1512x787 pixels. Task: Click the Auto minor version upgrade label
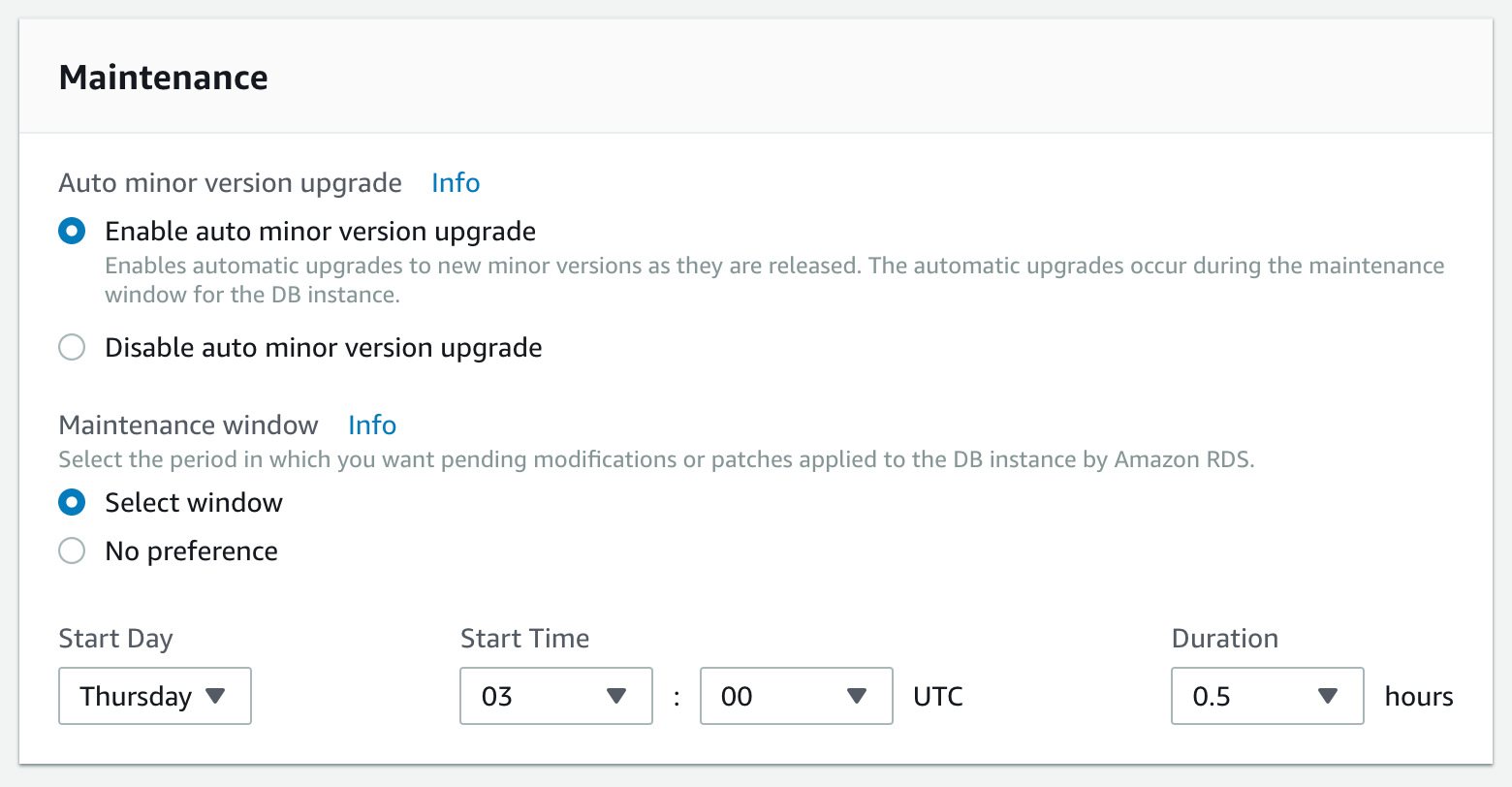231,183
